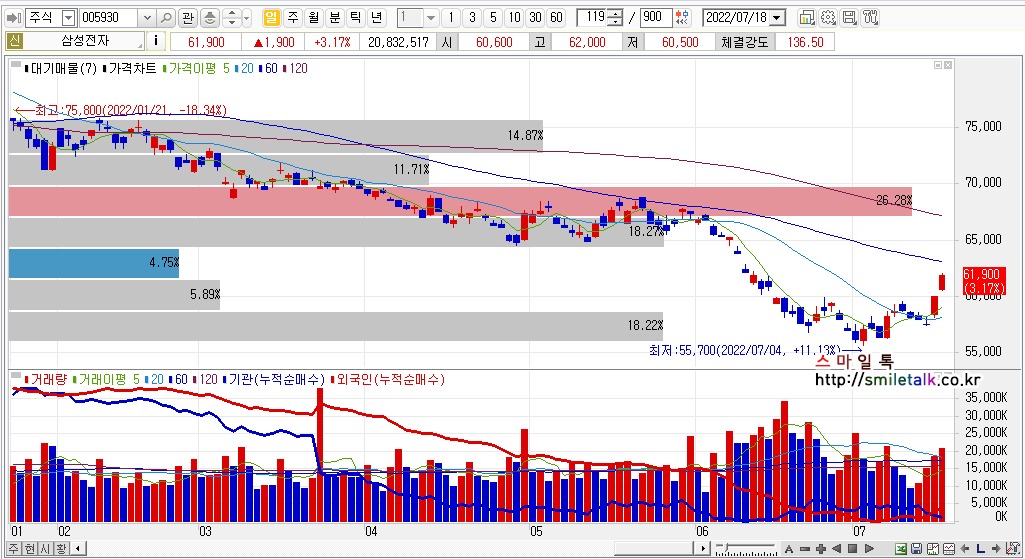Screen dimensions: 1025x559
Task: Toggle the 기관(누적순매수) legend item
Action: (273, 379)
